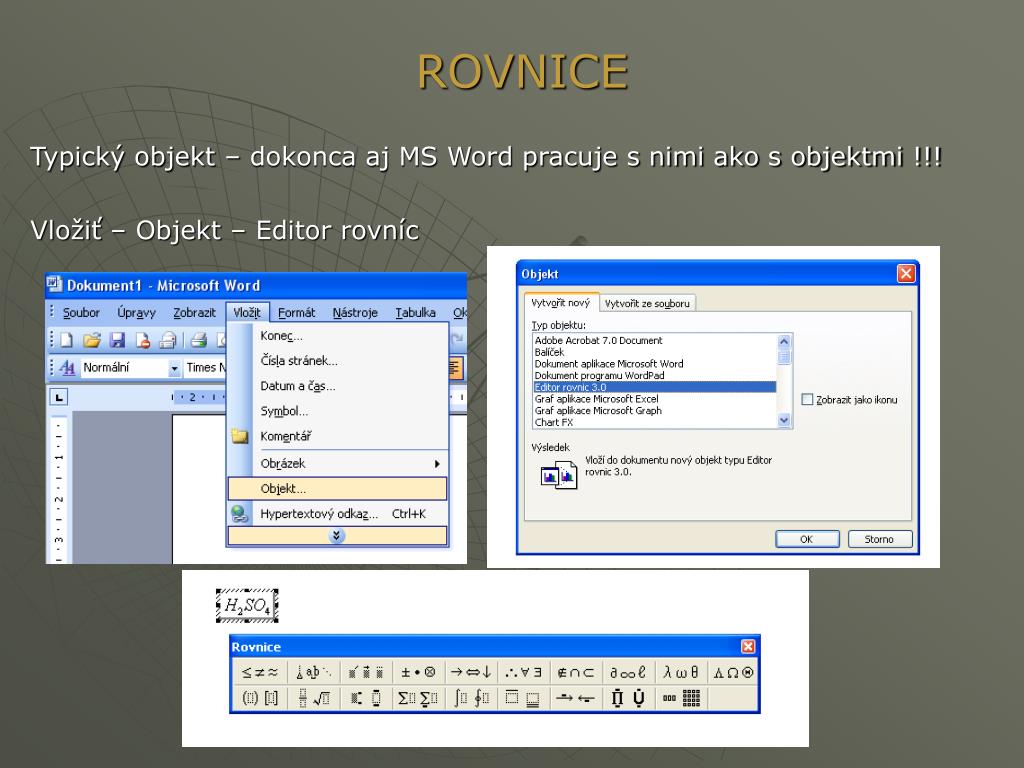
Task: Open uppercase Greek letters palette (Λ Ω)
Action: coord(733,672)
